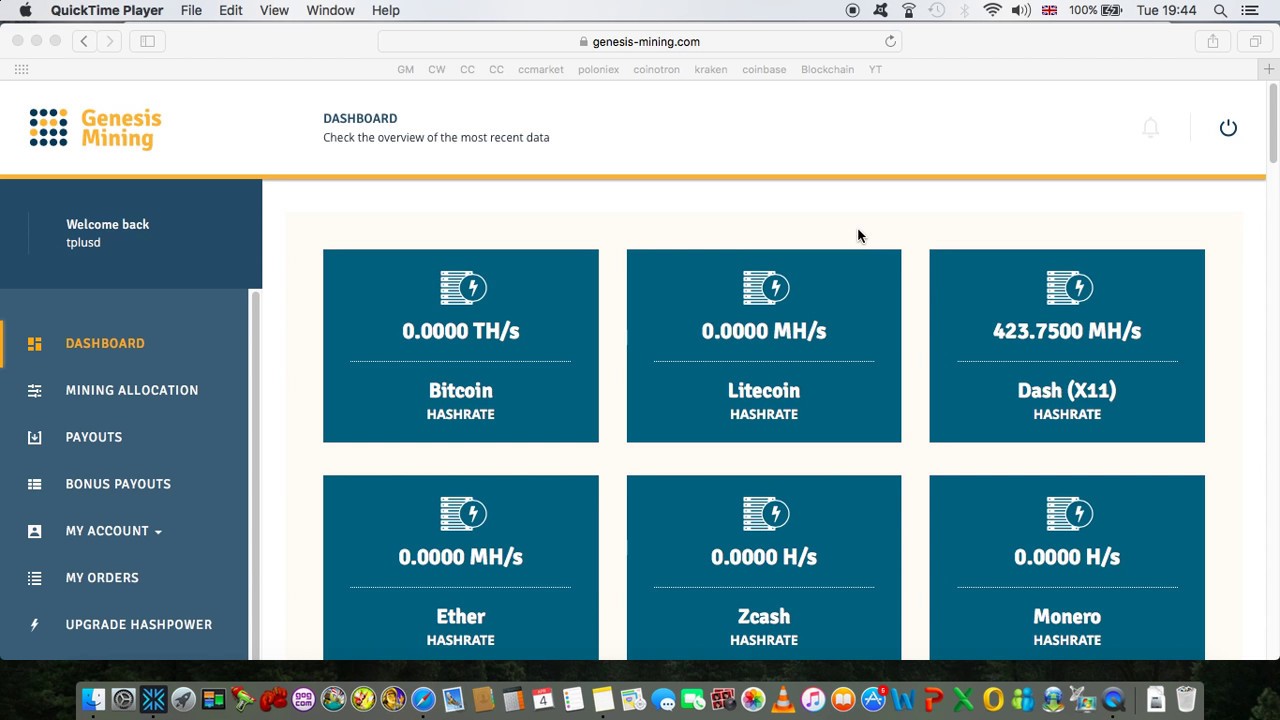Click the Dashboard grid icon in sidebar
The height and width of the screenshot is (720, 1280).
pyautogui.click(x=35, y=344)
